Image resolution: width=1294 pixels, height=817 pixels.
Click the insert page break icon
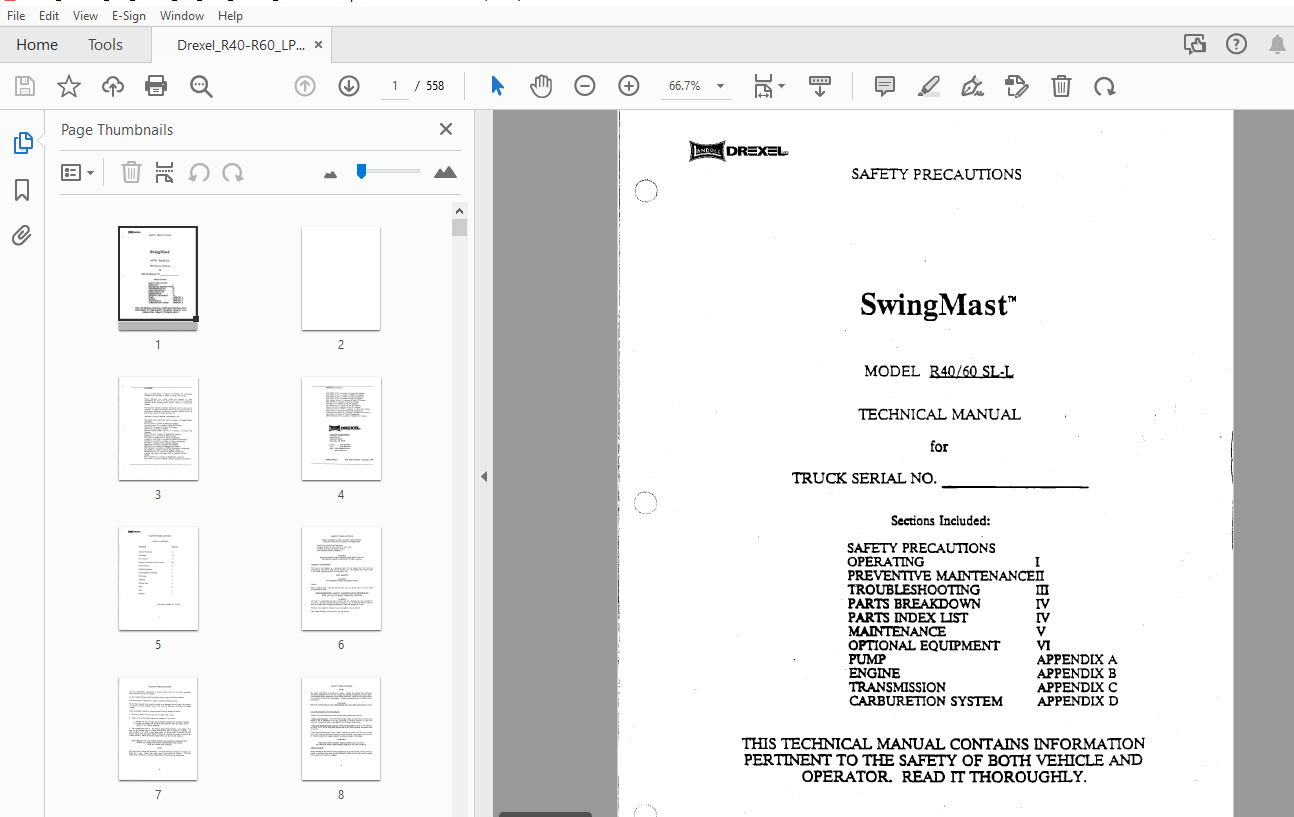(x=165, y=172)
